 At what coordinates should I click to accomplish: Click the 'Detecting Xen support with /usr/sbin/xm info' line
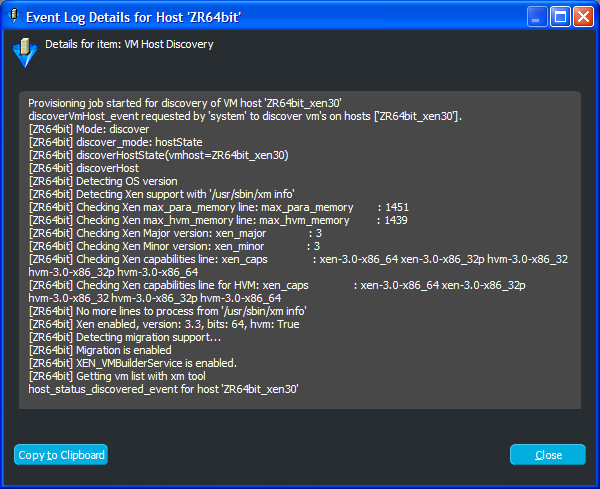161,194
